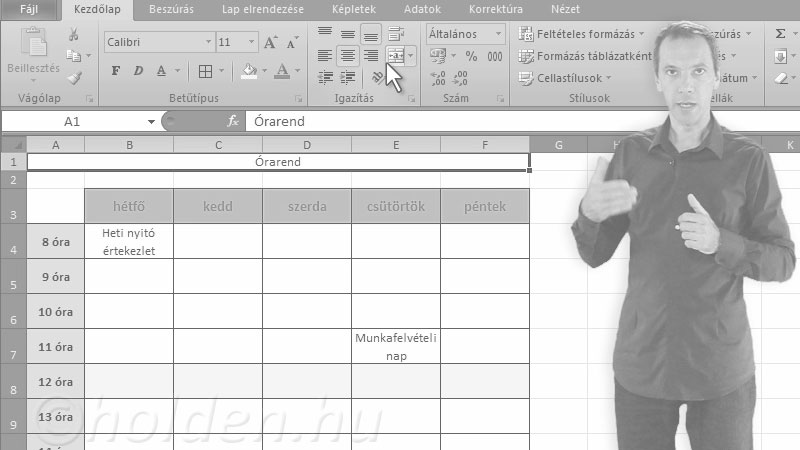Open font color dropdown arrow

click(297, 71)
